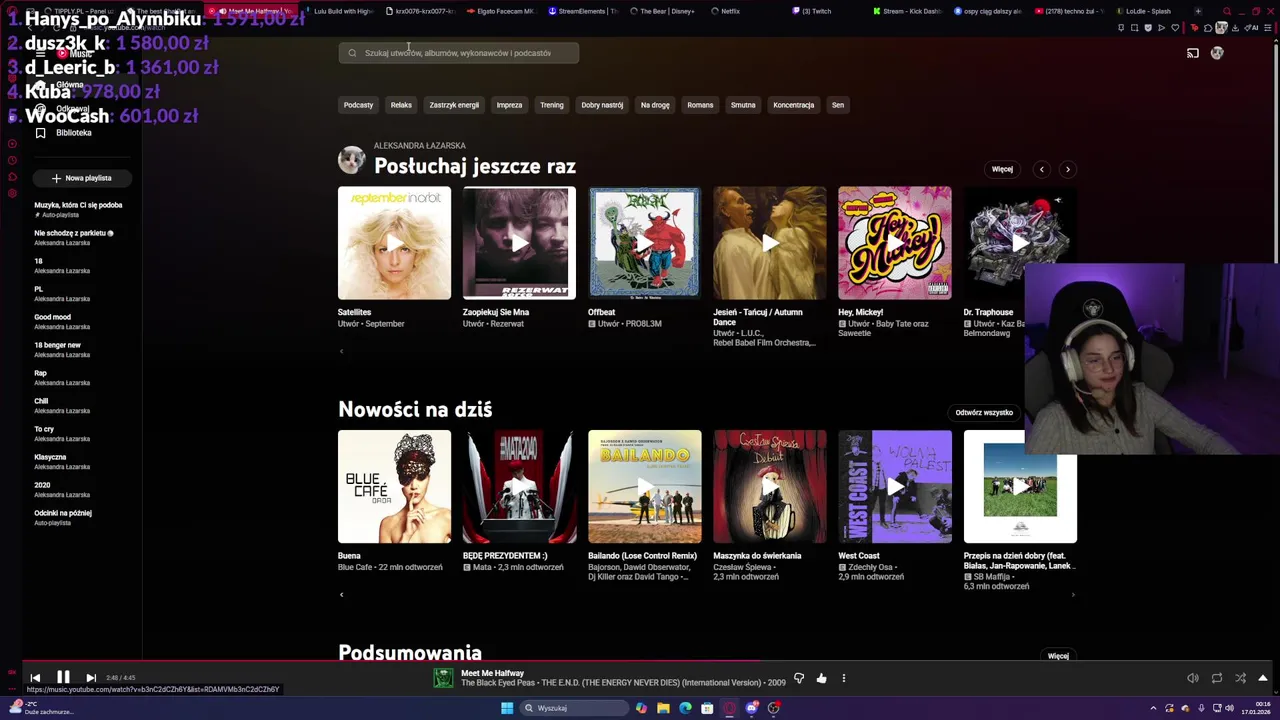
Task: Click the cast to device icon
Action: (1193, 53)
